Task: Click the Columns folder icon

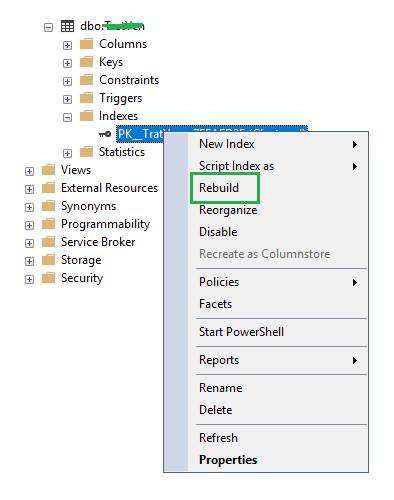Action: 87,44
